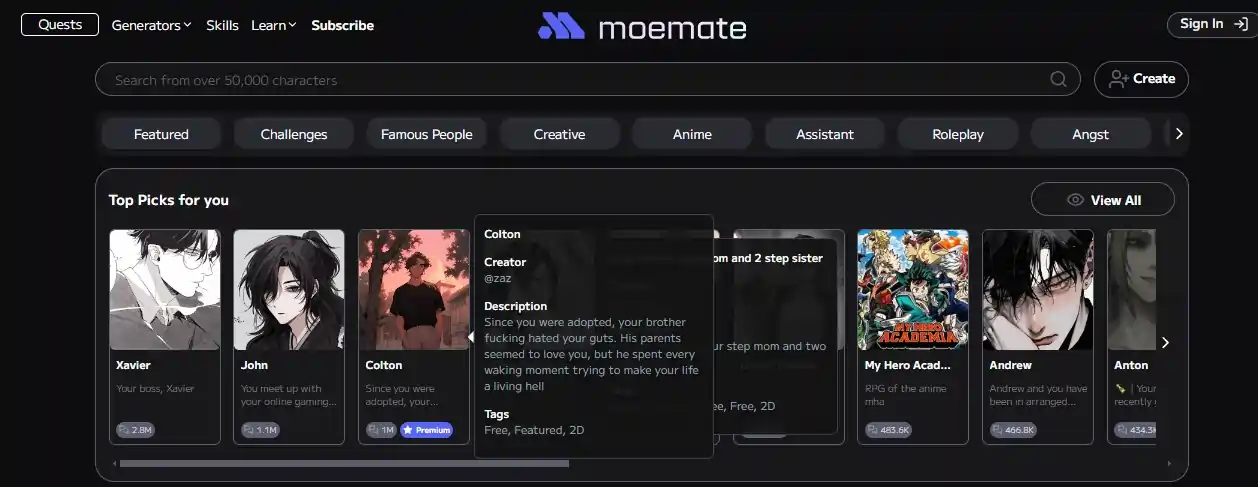Click the chat count icon on Andrew card
Screen dimensions: 1258x487
coord(998,430)
